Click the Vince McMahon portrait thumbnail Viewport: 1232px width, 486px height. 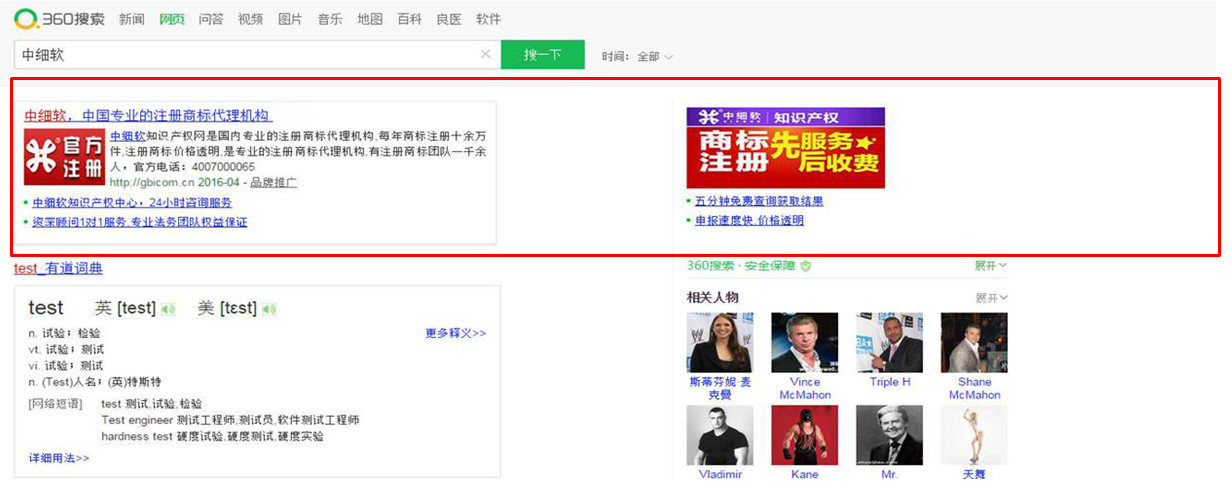(x=804, y=343)
